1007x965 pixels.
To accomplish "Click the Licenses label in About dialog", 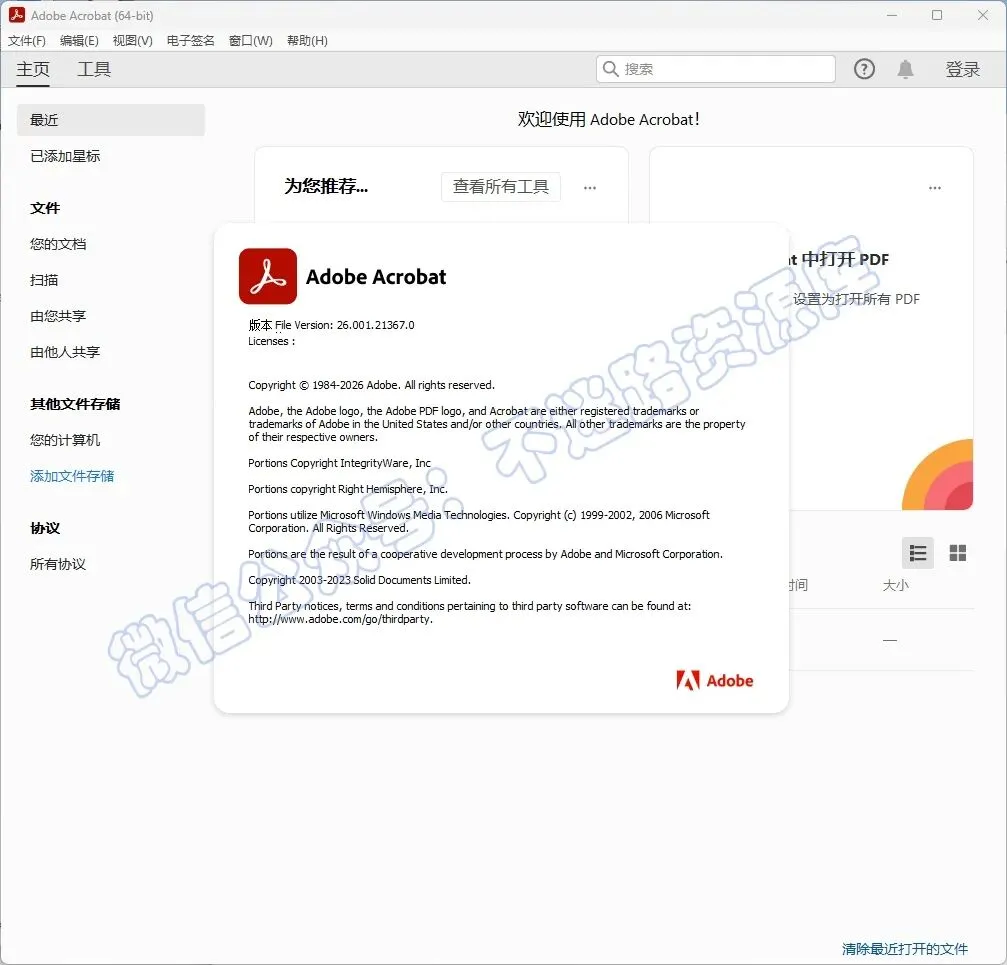I will pos(271,341).
